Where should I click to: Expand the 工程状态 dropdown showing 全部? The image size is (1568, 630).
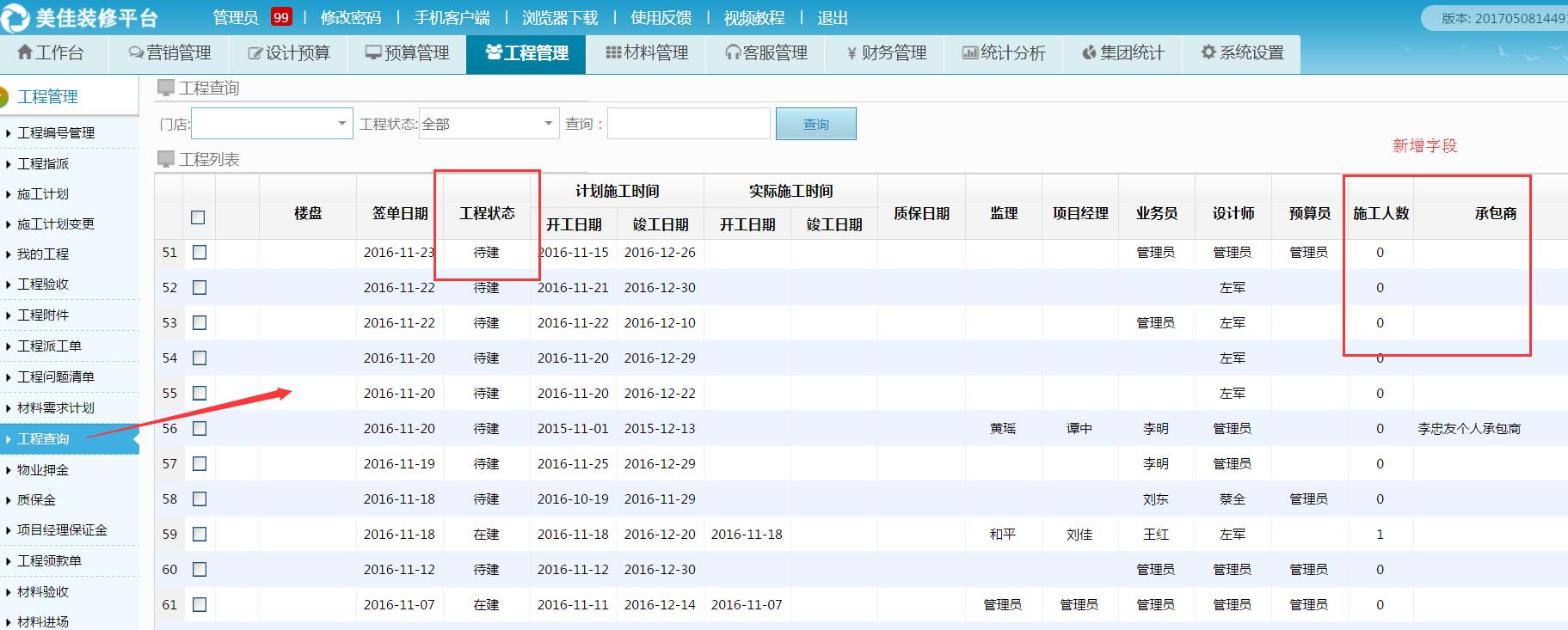point(548,124)
